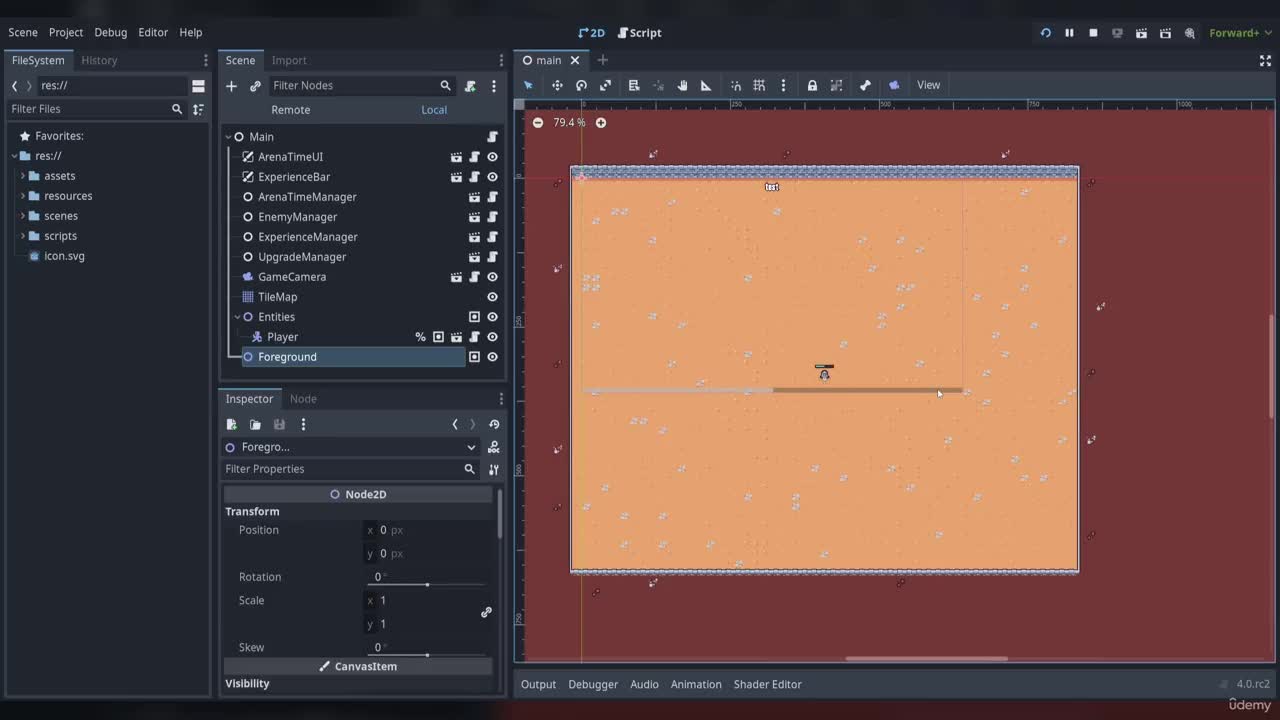Toggle the Scale ratio lock chain icon

pyautogui.click(x=486, y=612)
